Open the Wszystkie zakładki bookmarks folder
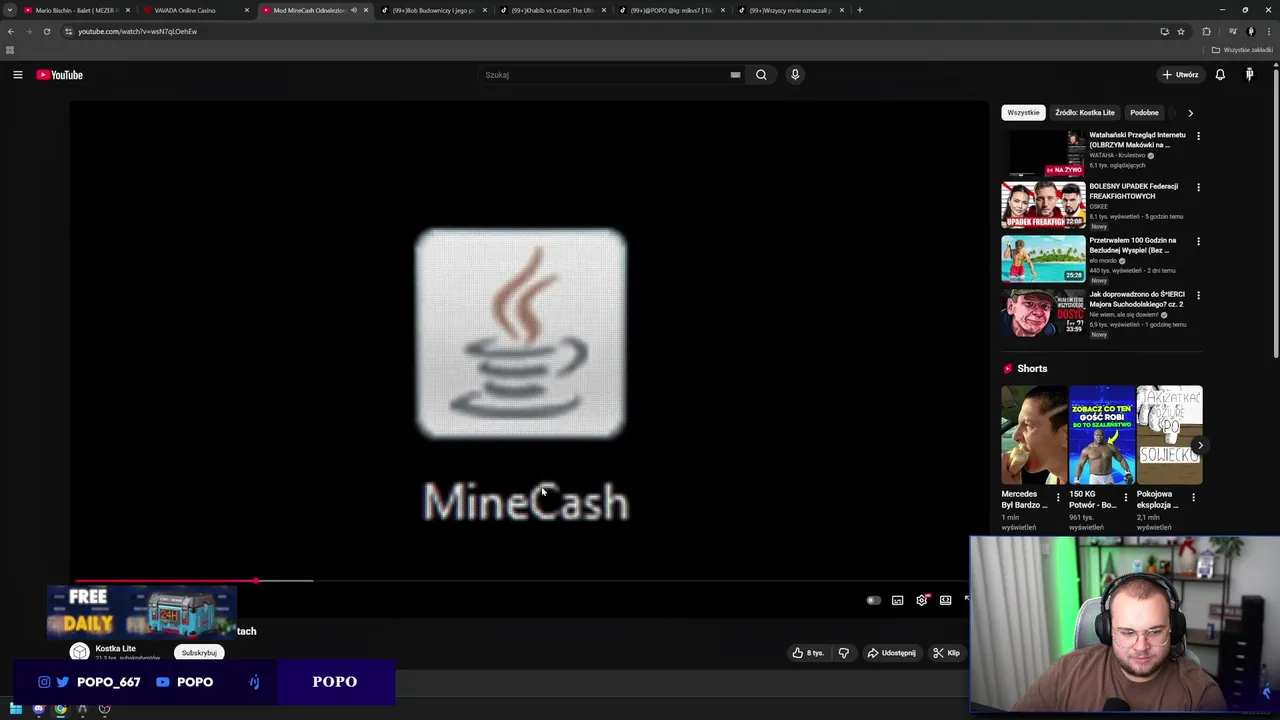Screen dimensions: 1280x720 pyautogui.click(x=1242, y=50)
